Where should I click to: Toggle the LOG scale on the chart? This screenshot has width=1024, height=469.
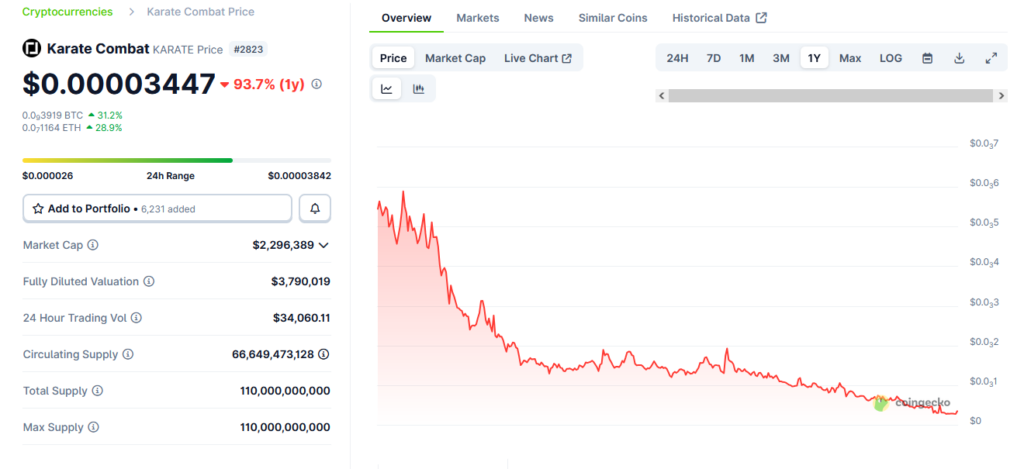(x=890, y=58)
